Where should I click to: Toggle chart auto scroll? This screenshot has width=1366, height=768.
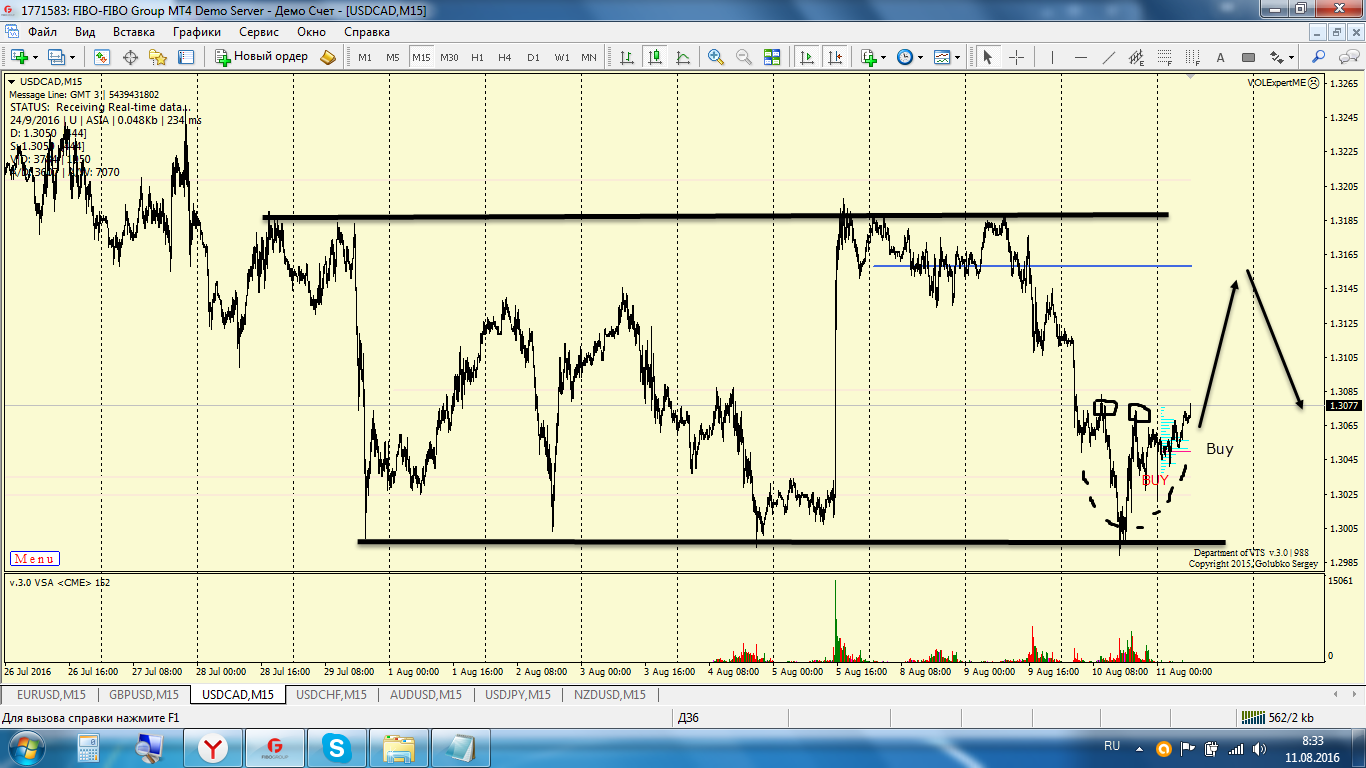[807, 57]
